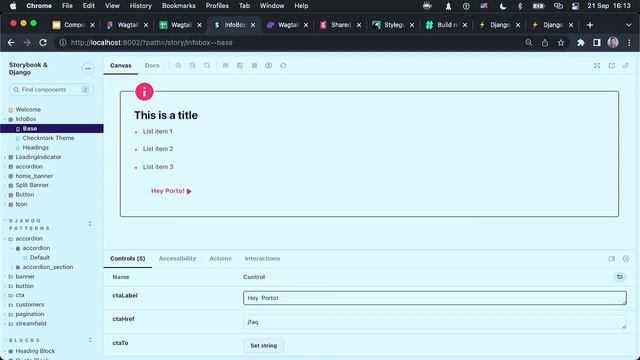Click the Set string button for ctaTo

263,345
